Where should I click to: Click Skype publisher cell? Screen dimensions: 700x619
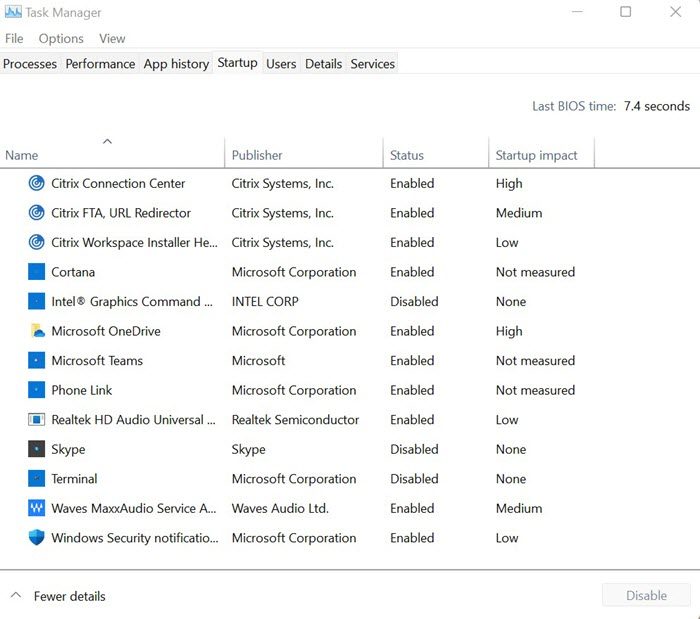[x=249, y=449]
